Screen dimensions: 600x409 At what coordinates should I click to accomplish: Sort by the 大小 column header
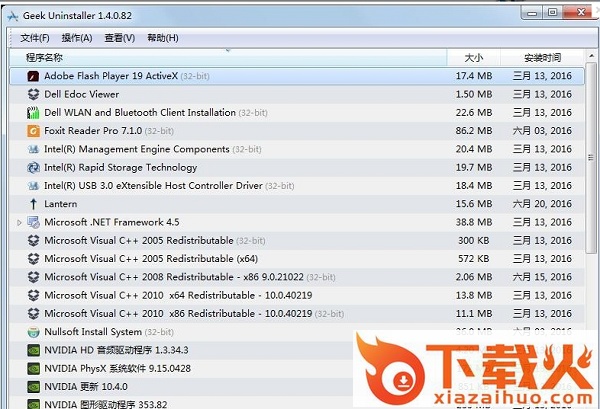coord(474,58)
